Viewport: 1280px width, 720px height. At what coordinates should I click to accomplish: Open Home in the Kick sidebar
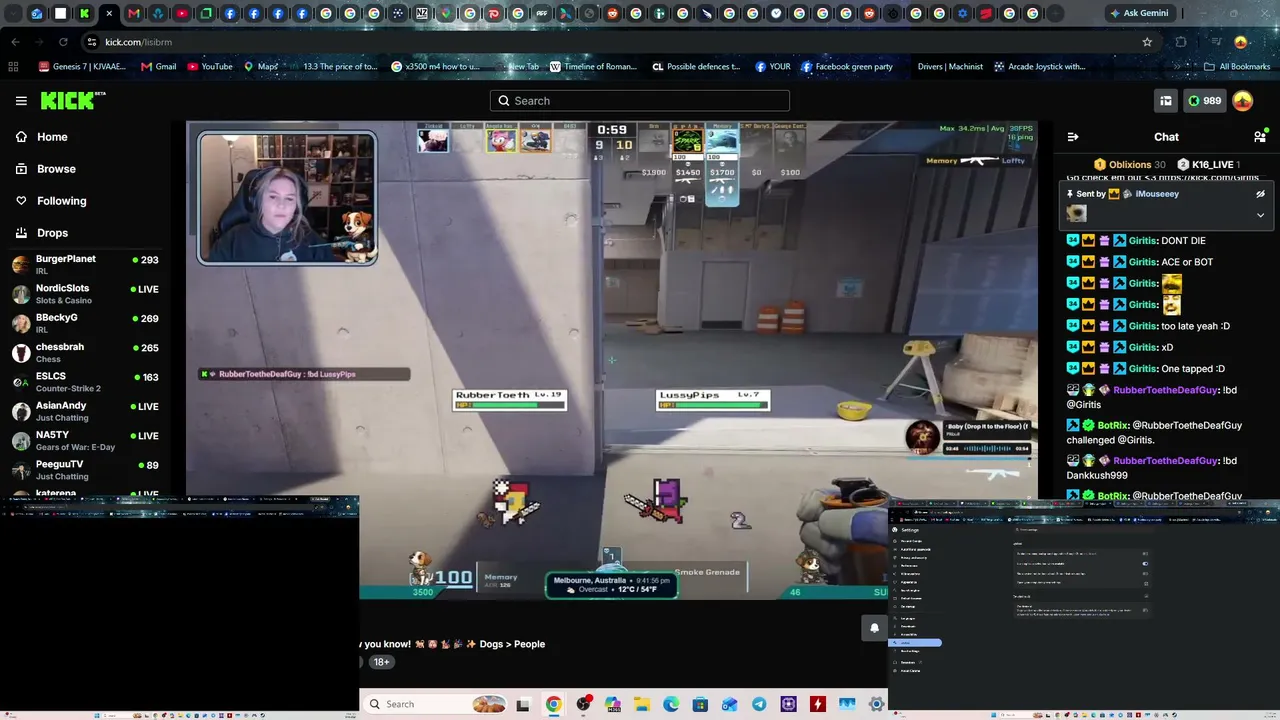click(52, 137)
